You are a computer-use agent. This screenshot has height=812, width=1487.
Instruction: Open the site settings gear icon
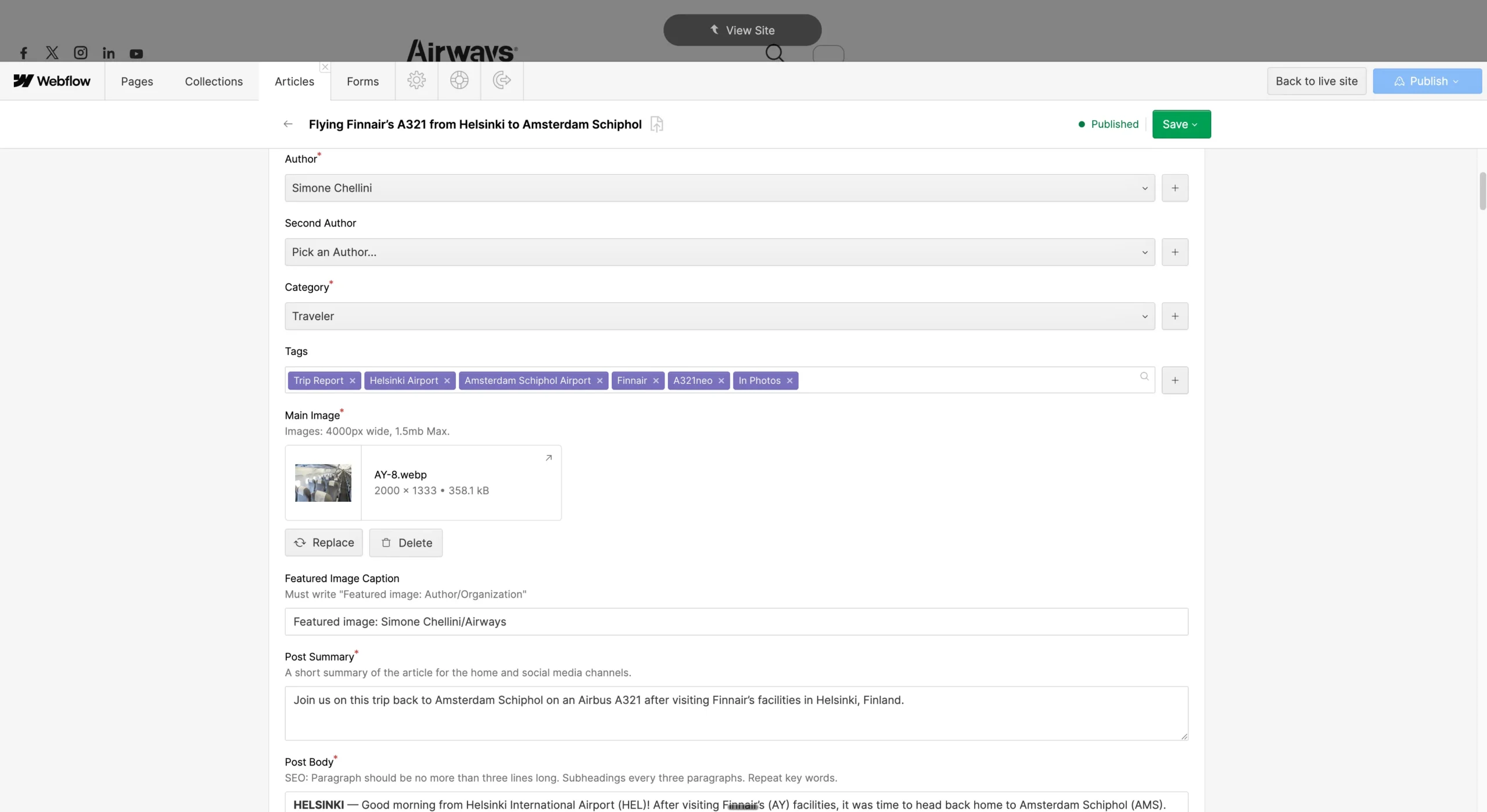[x=416, y=80]
